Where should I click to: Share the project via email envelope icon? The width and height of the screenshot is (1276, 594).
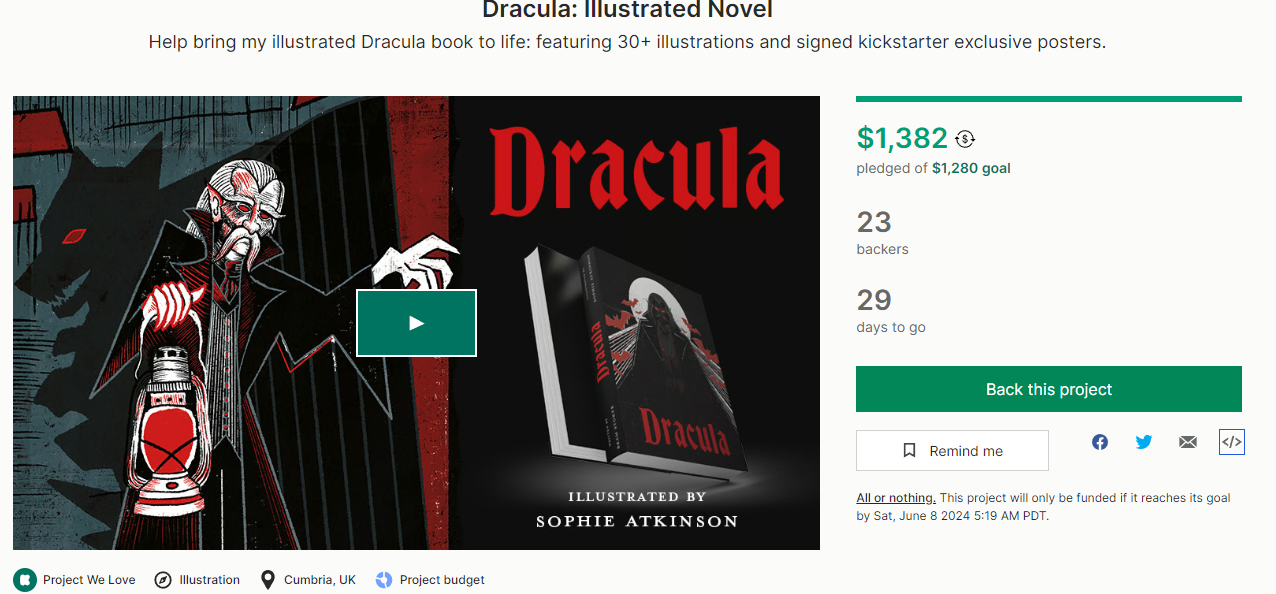[1188, 442]
